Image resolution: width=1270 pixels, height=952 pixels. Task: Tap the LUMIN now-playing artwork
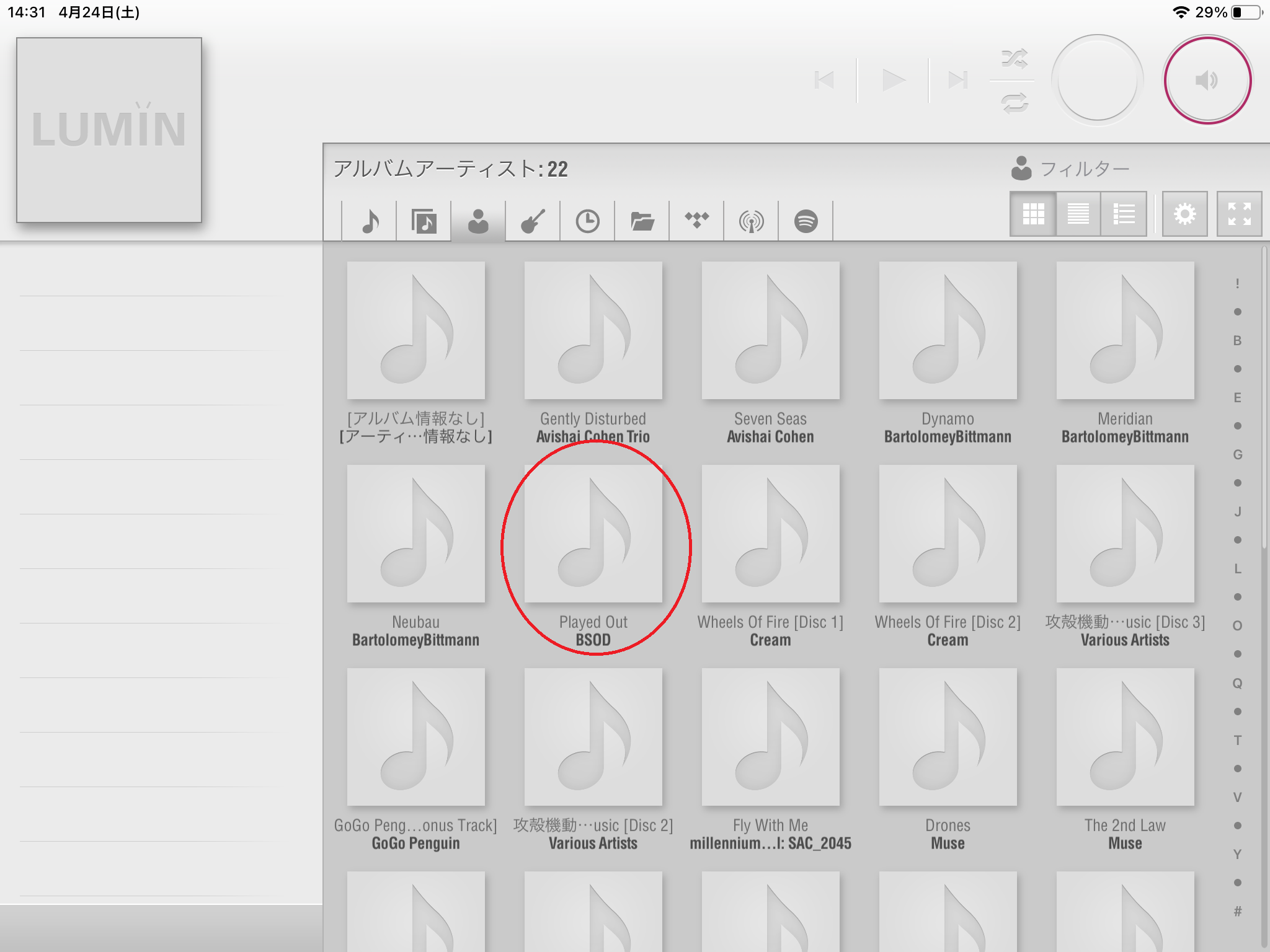point(109,130)
